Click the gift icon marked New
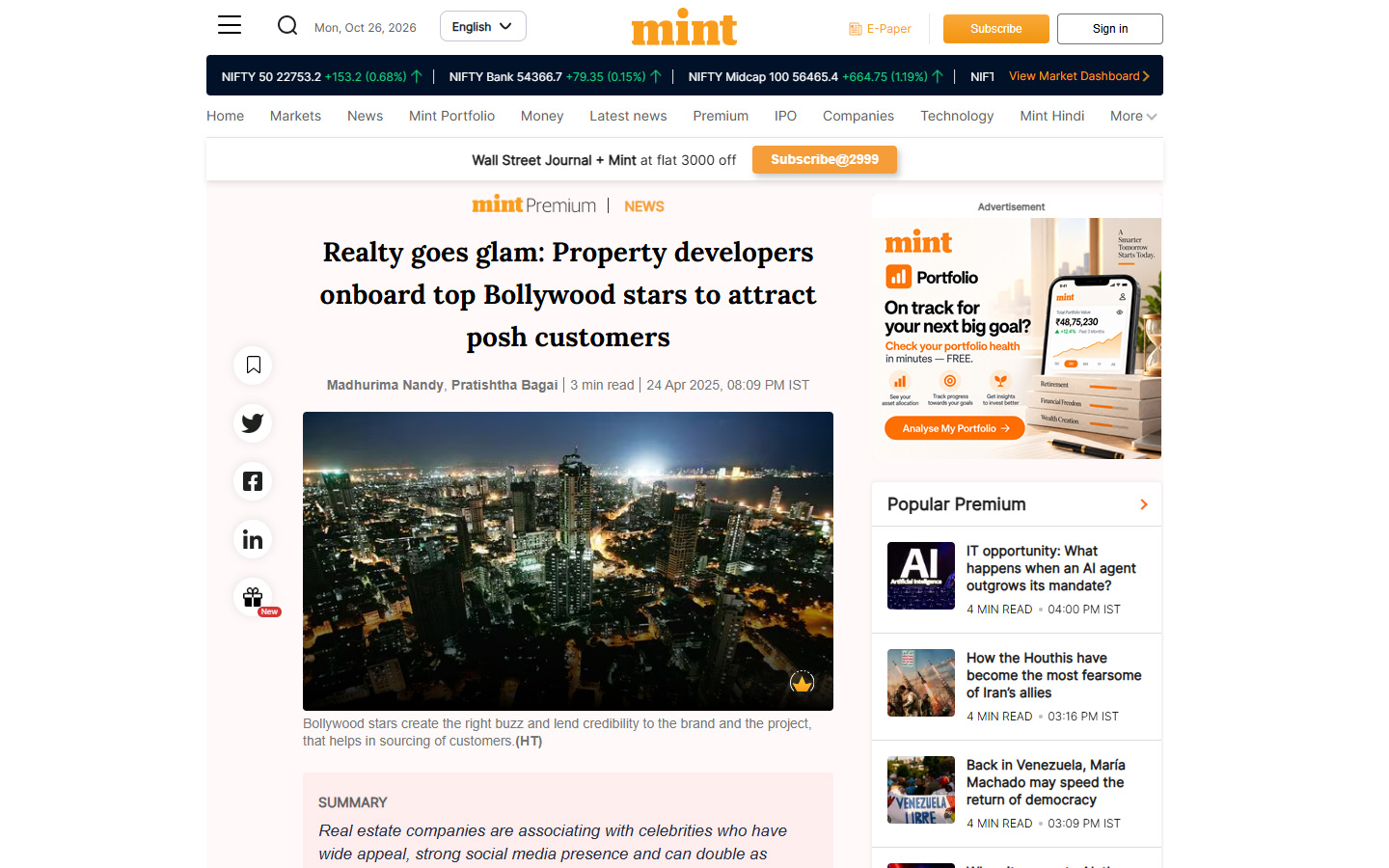Image resolution: width=1389 pixels, height=868 pixels. pyautogui.click(x=253, y=597)
